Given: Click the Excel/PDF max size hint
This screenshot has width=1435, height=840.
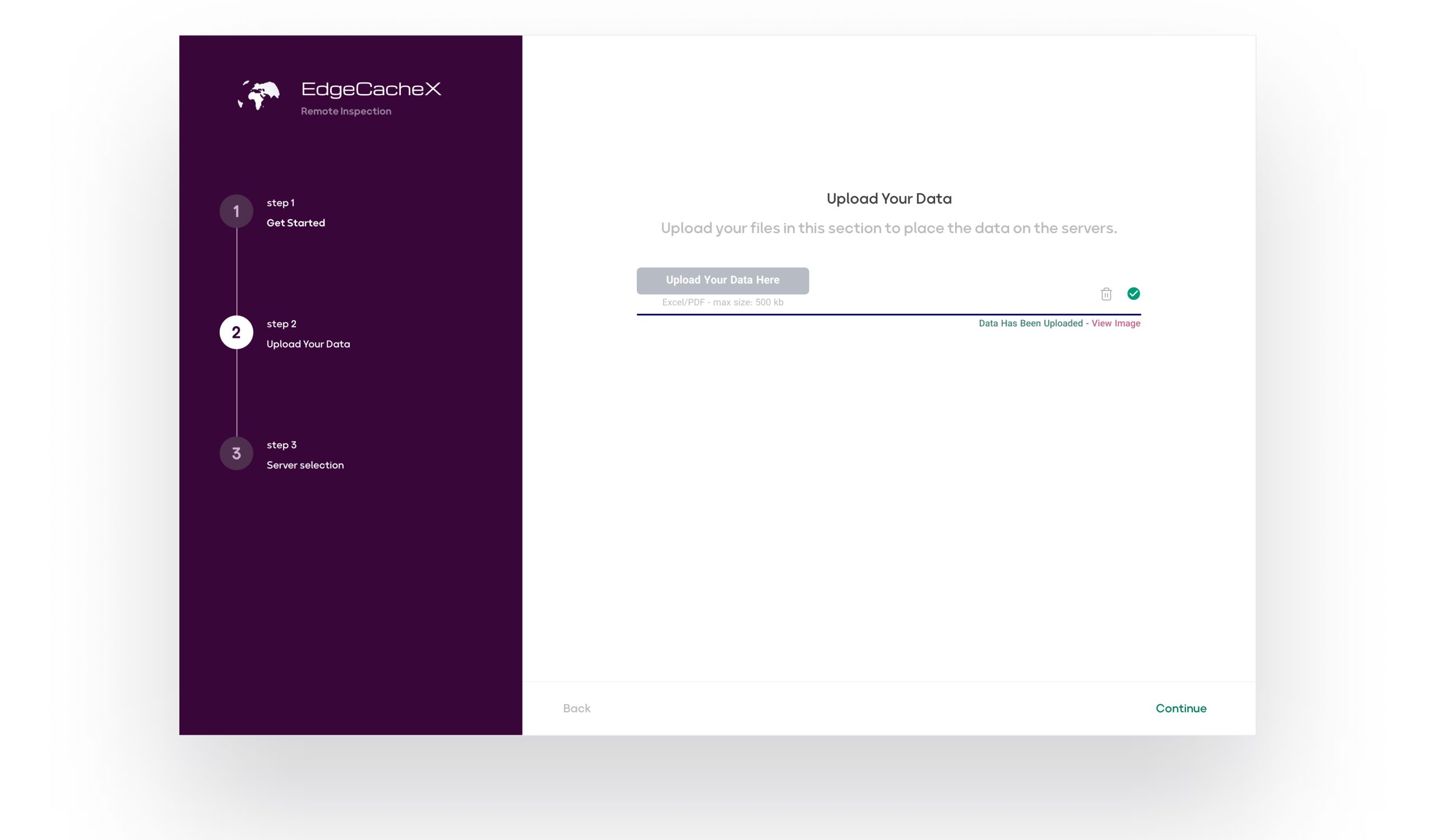Looking at the screenshot, I should 722,303.
